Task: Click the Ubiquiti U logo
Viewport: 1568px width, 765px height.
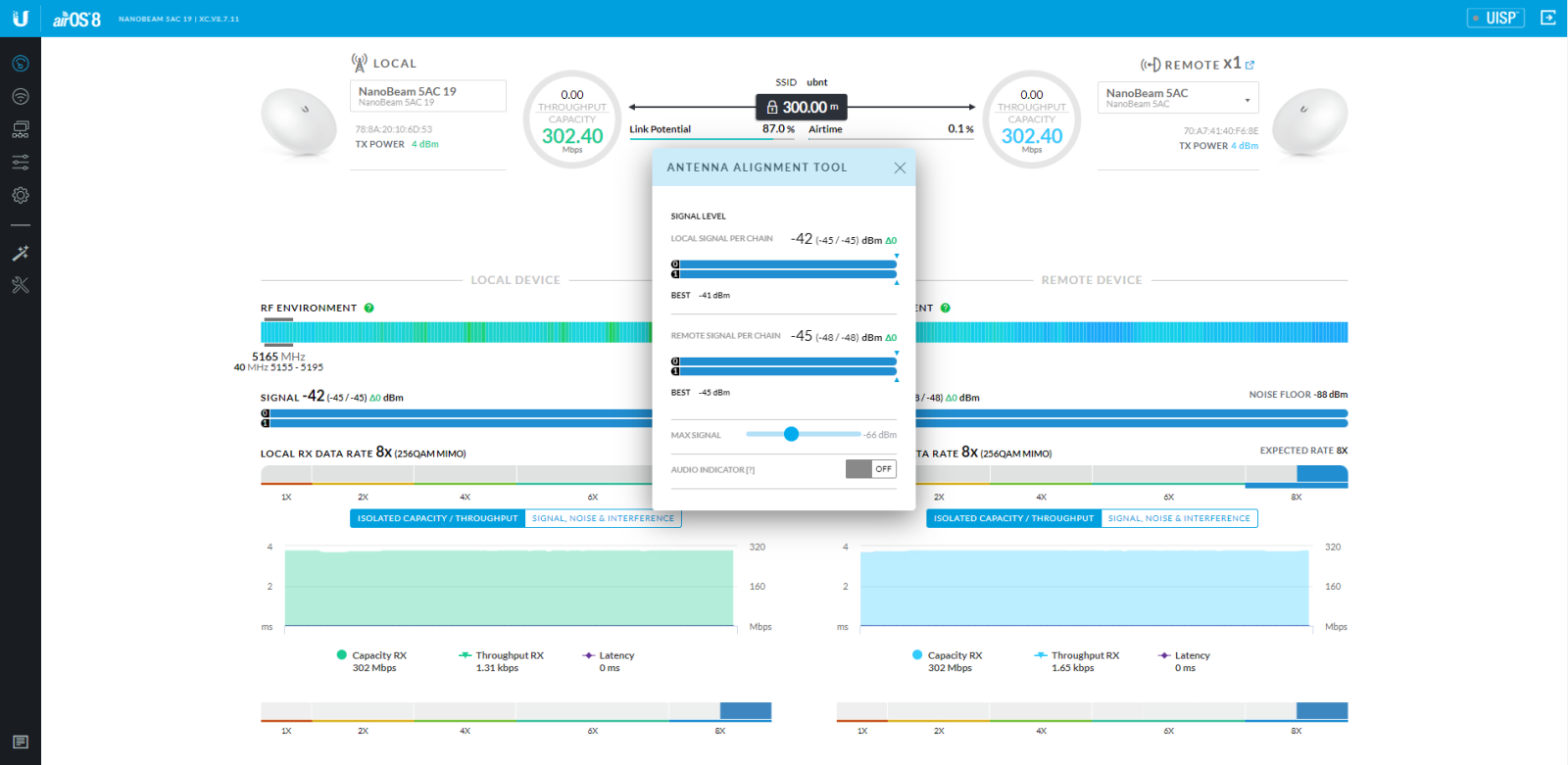Action: [20, 18]
